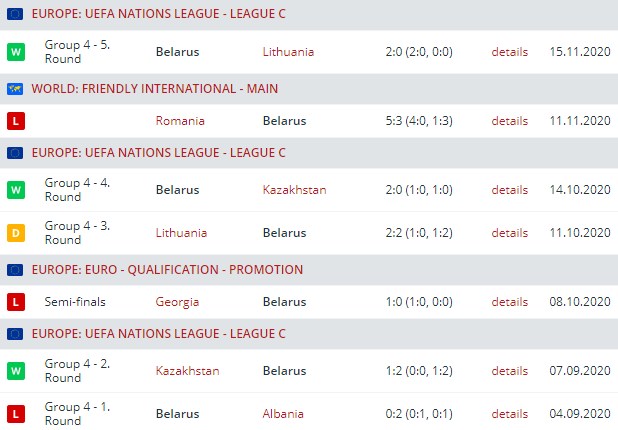
Task: Click the EU flag icon beside Euro Qualification
Action: point(15,270)
